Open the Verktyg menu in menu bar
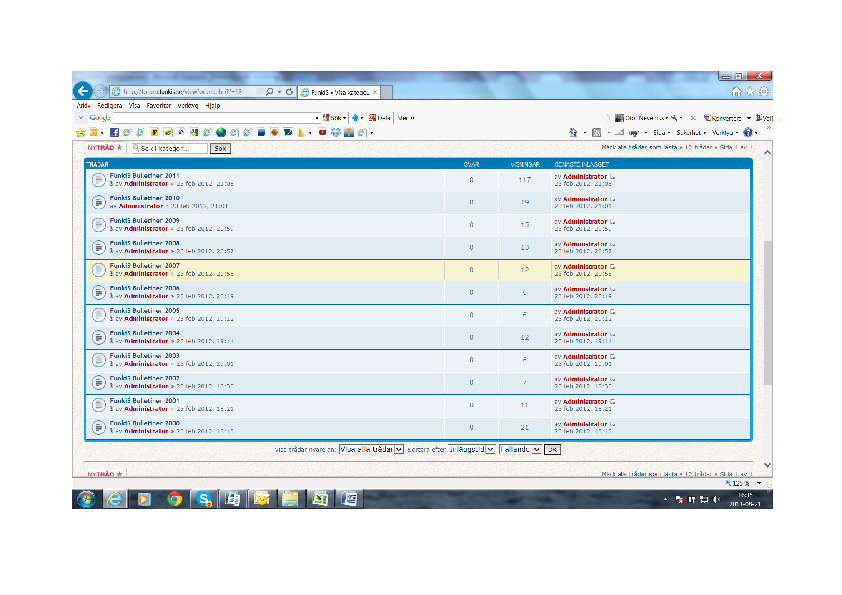Viewport: 842px width, 595px height. click(x=188, y=106)
